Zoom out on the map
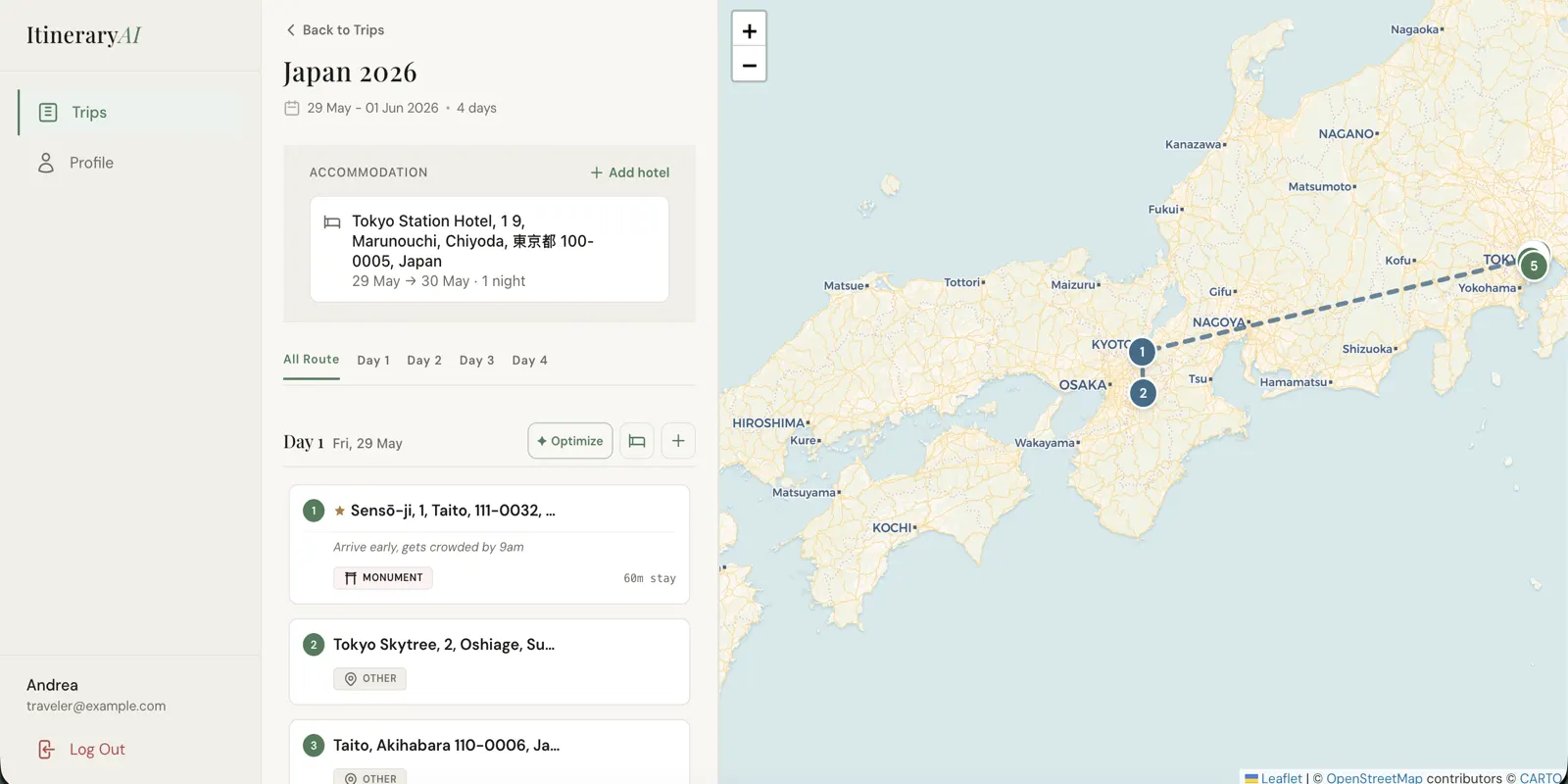This screenshot has height=784, width=1568. coord(749,65)
